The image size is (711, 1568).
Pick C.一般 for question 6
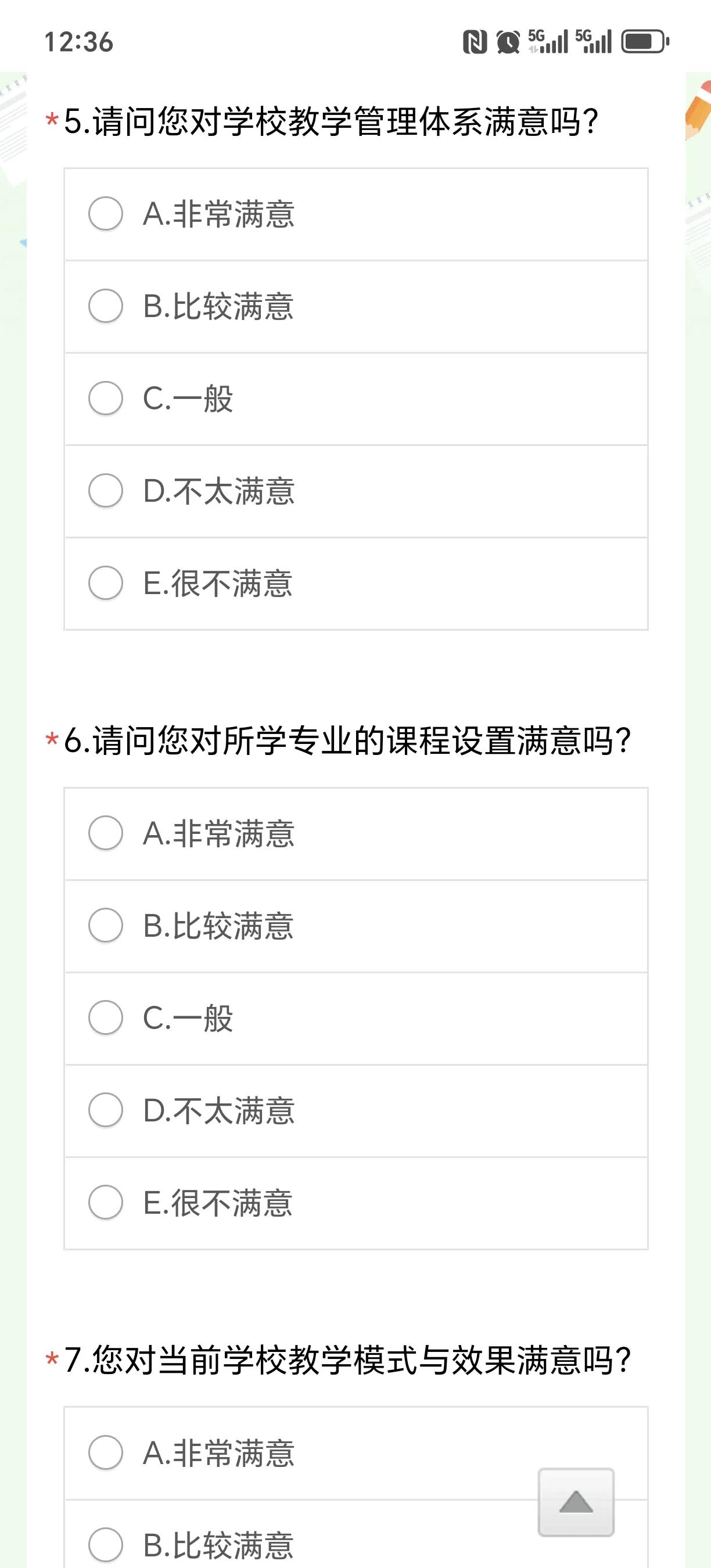[356, 1019]
